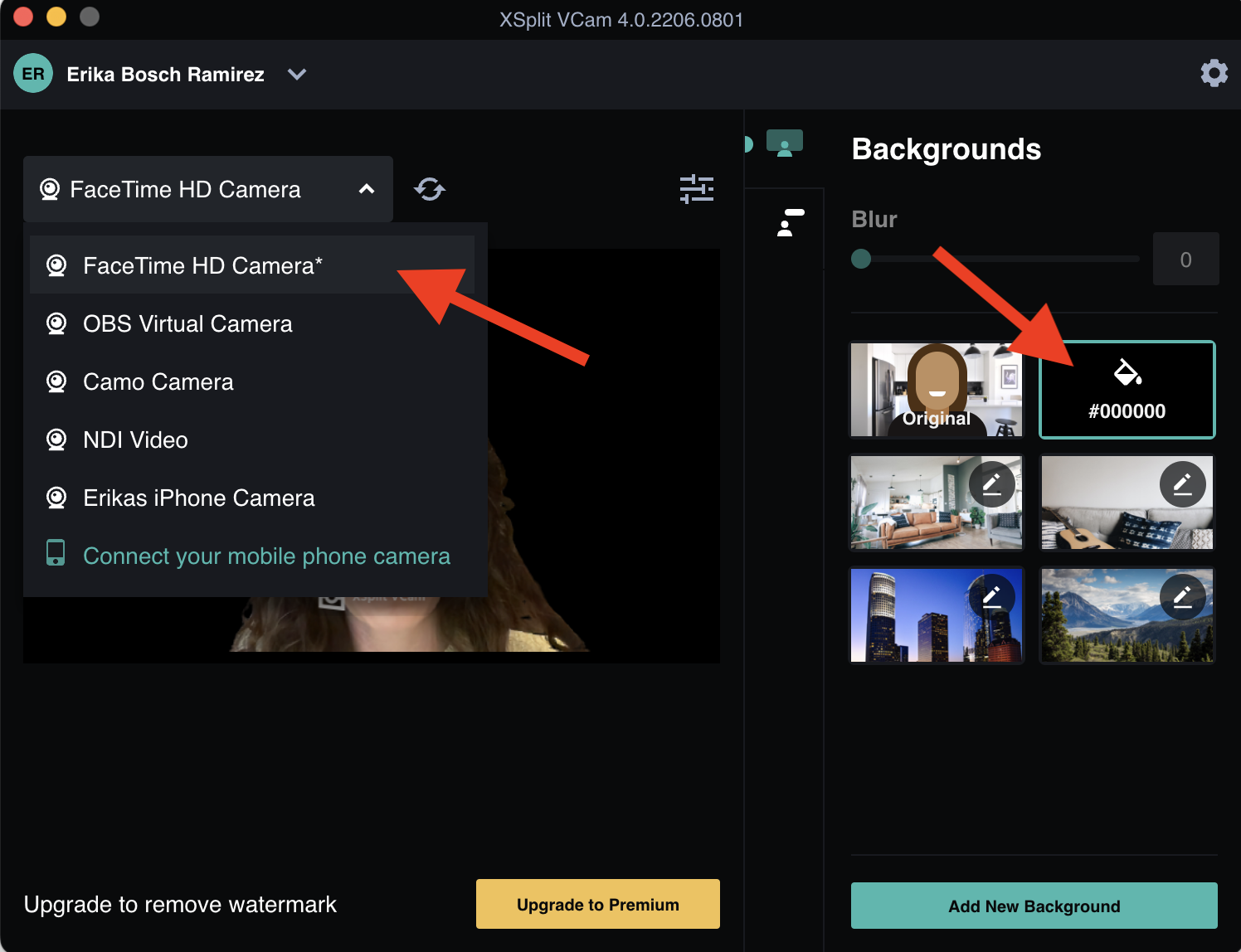1241x952 pixels.
Task: Click the Erika Bosch Ramirez account name
Action: coord(166,75)
